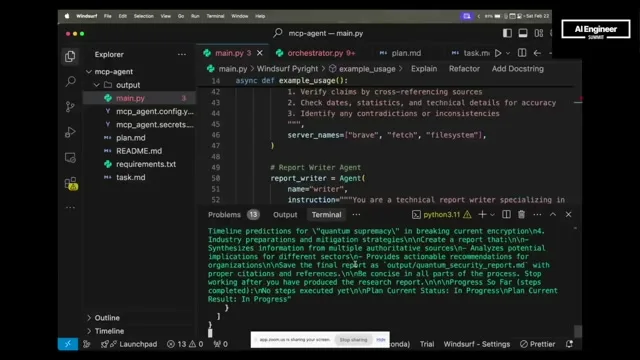Click Explain code action
Image resolution: width=640 pixels, height=360 pixels.
coord(424,69)
